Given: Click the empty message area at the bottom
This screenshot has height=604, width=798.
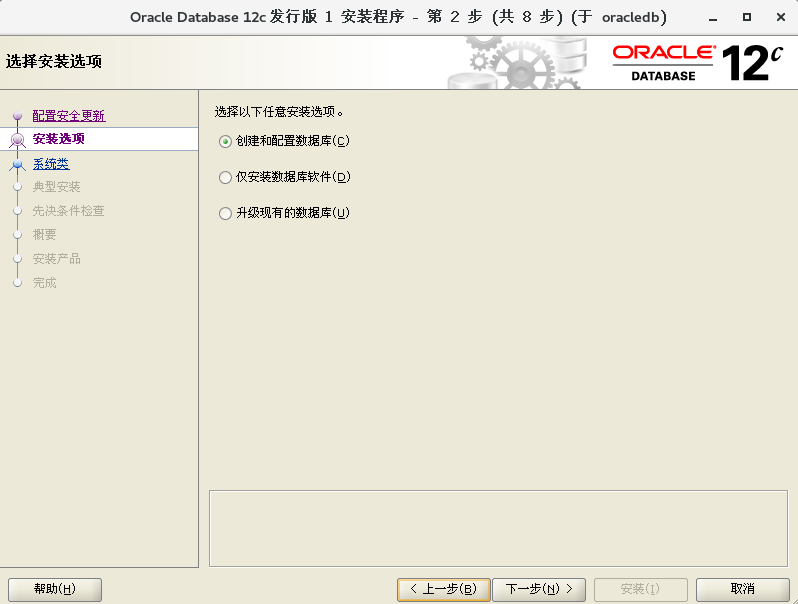Looking at the screenshot, I should coord(498,528).
